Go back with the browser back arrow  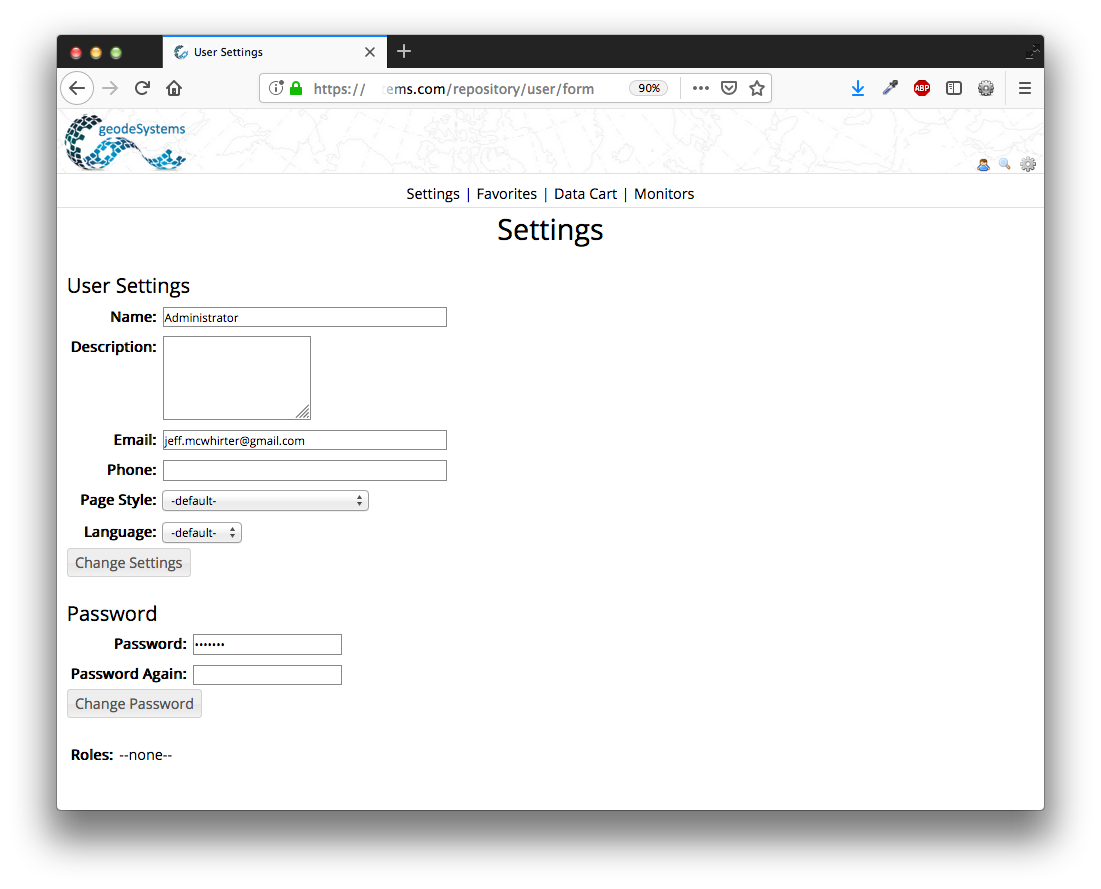[77, 88]
